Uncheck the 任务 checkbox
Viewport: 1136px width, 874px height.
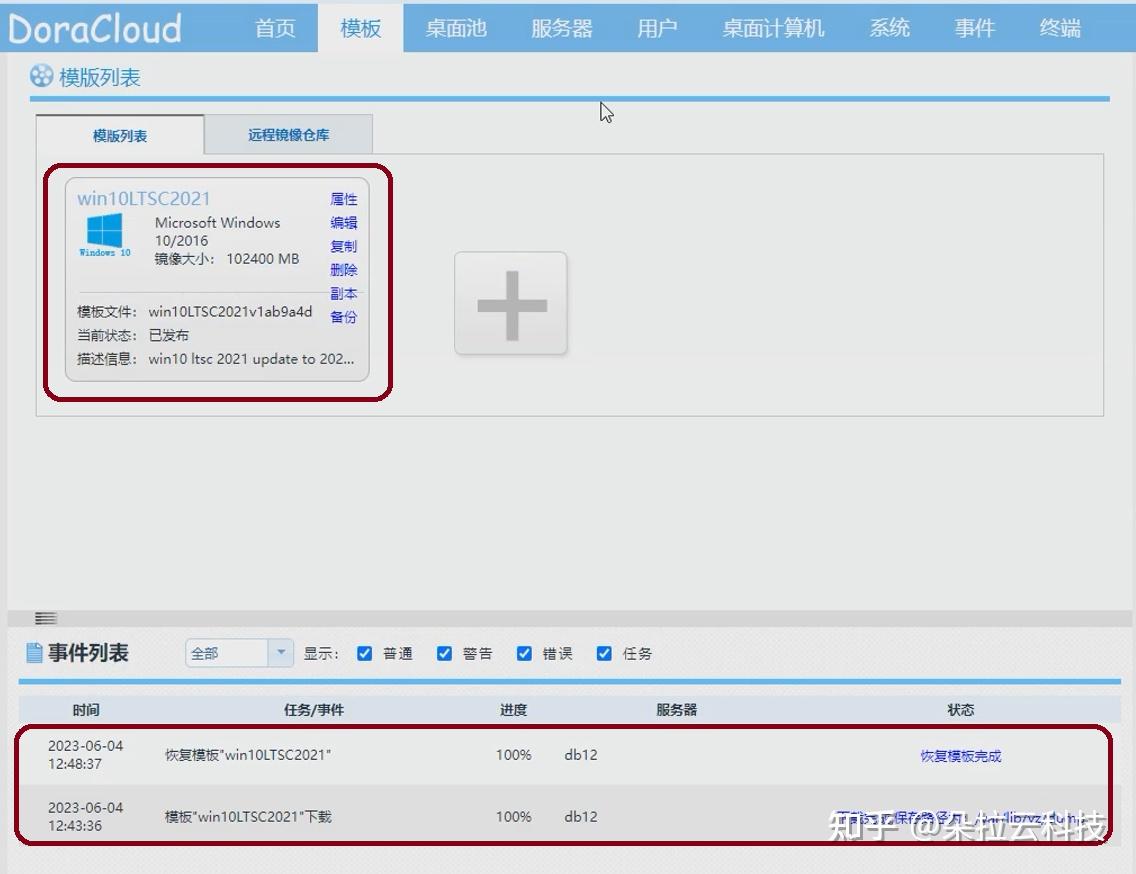pyautogui.click(x=604, y=653)
